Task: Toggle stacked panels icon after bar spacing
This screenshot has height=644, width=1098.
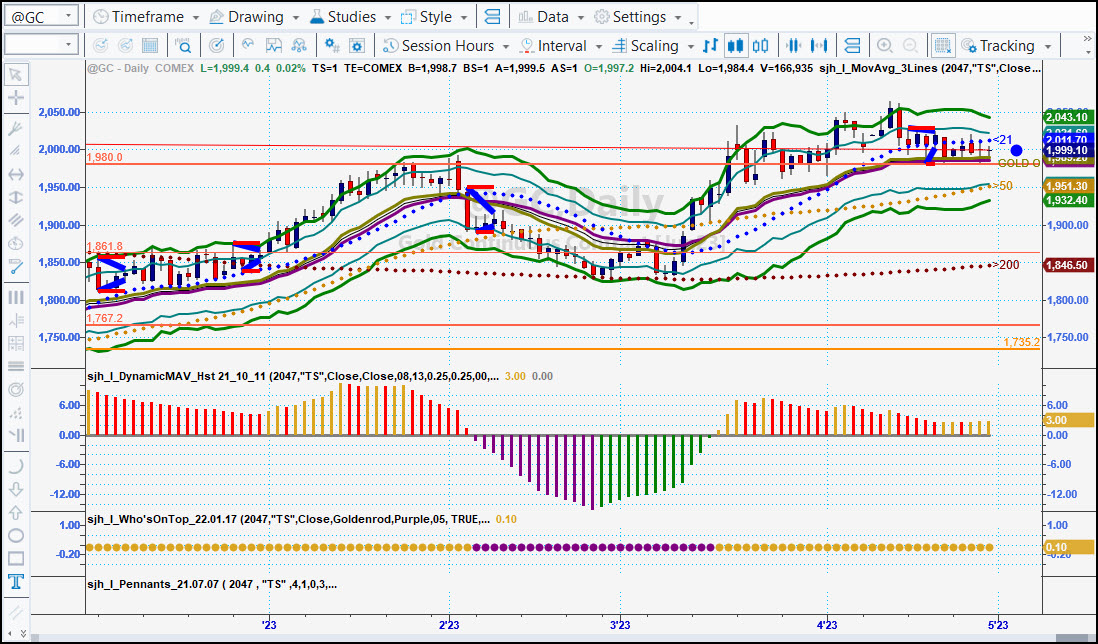Action: (x=852, y=46)
